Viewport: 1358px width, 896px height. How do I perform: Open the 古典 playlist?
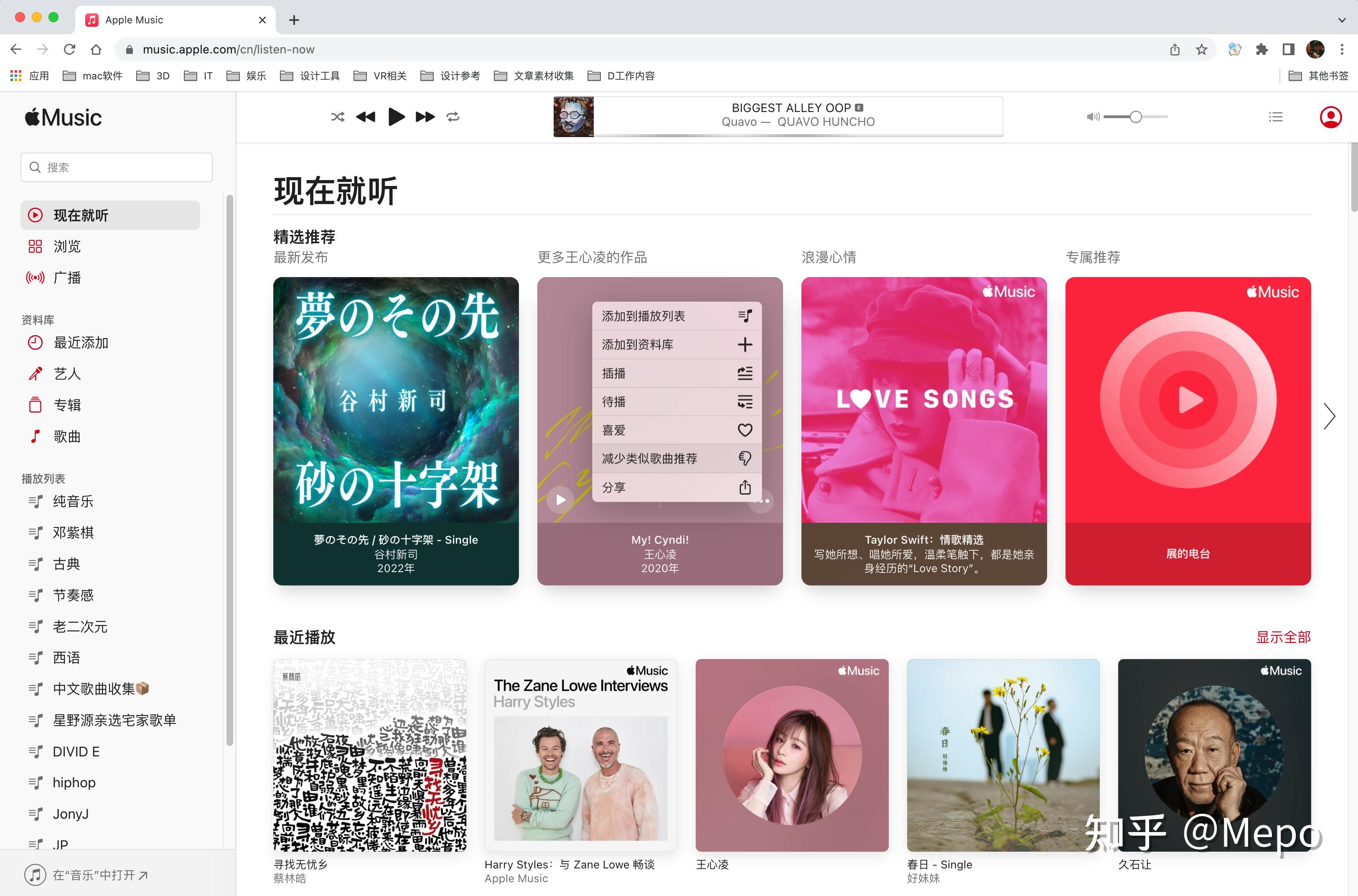[110, 564]
